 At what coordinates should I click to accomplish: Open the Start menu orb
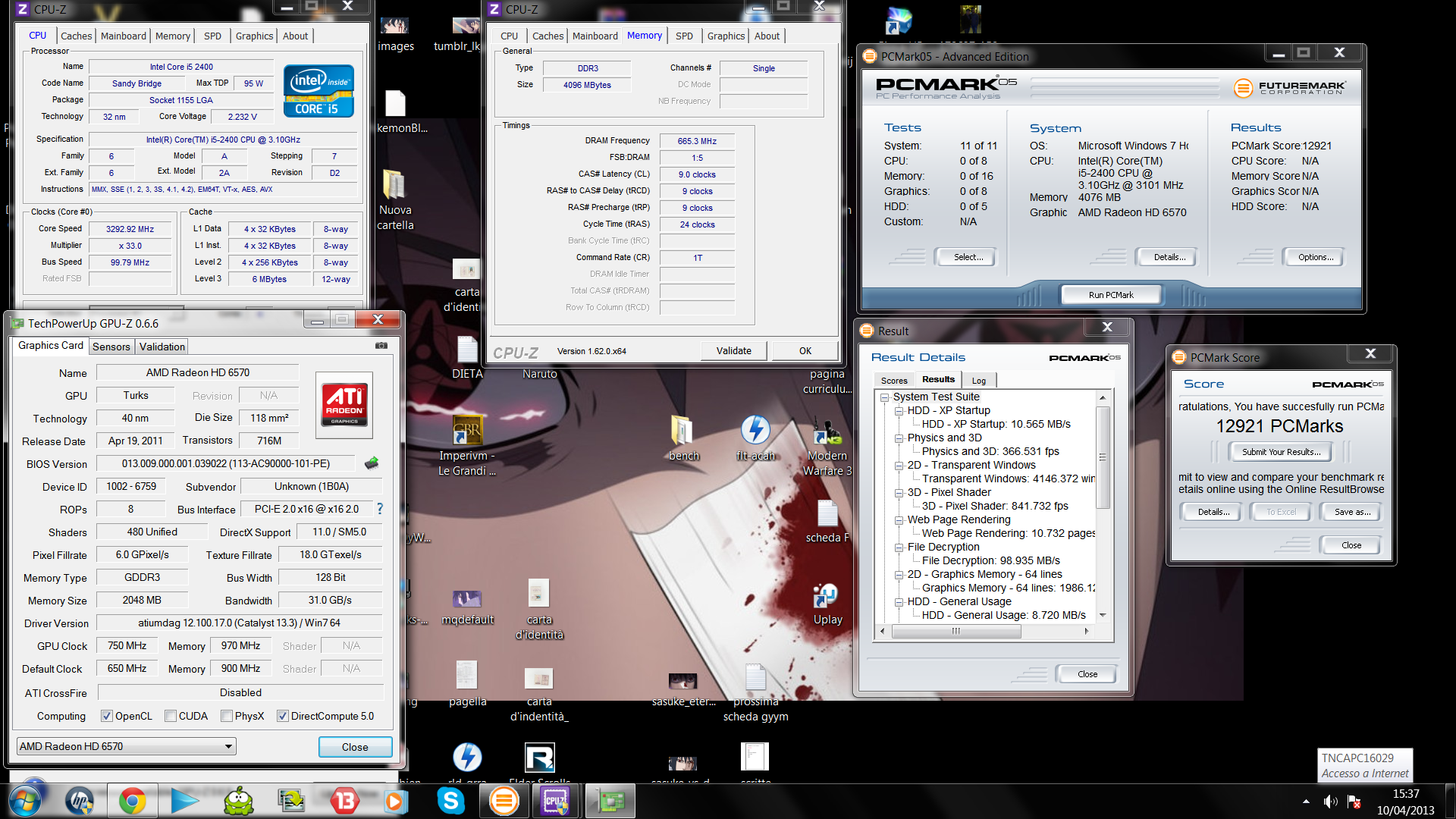click(24, 801)
